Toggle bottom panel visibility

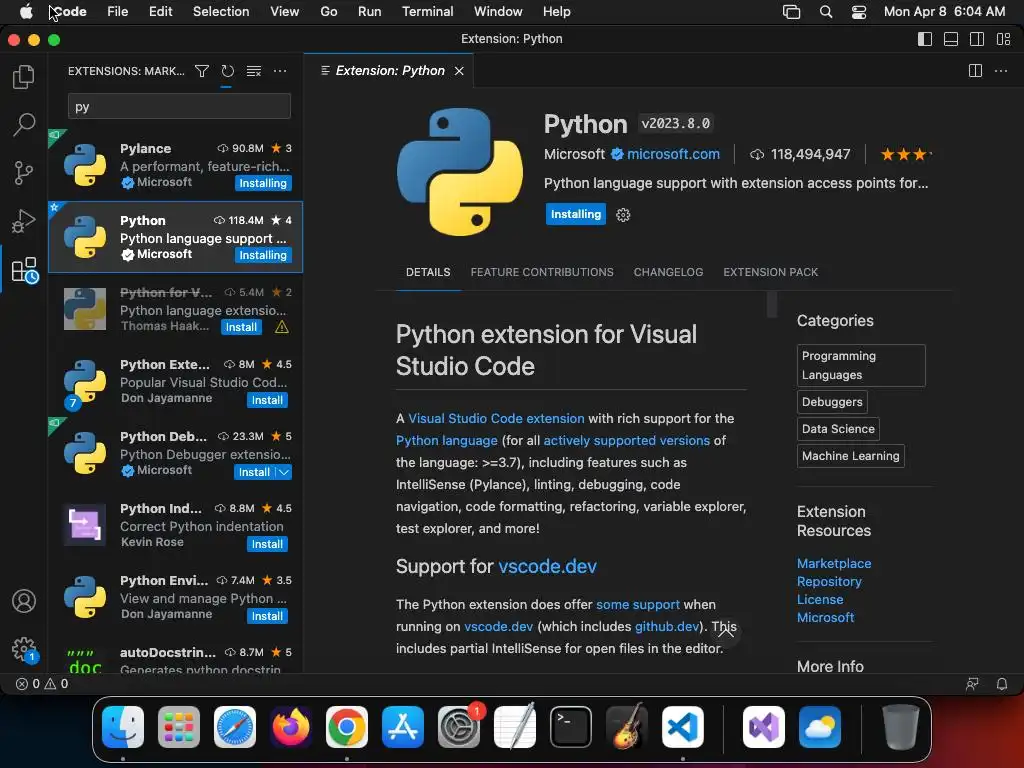click(x=951, y=39)
